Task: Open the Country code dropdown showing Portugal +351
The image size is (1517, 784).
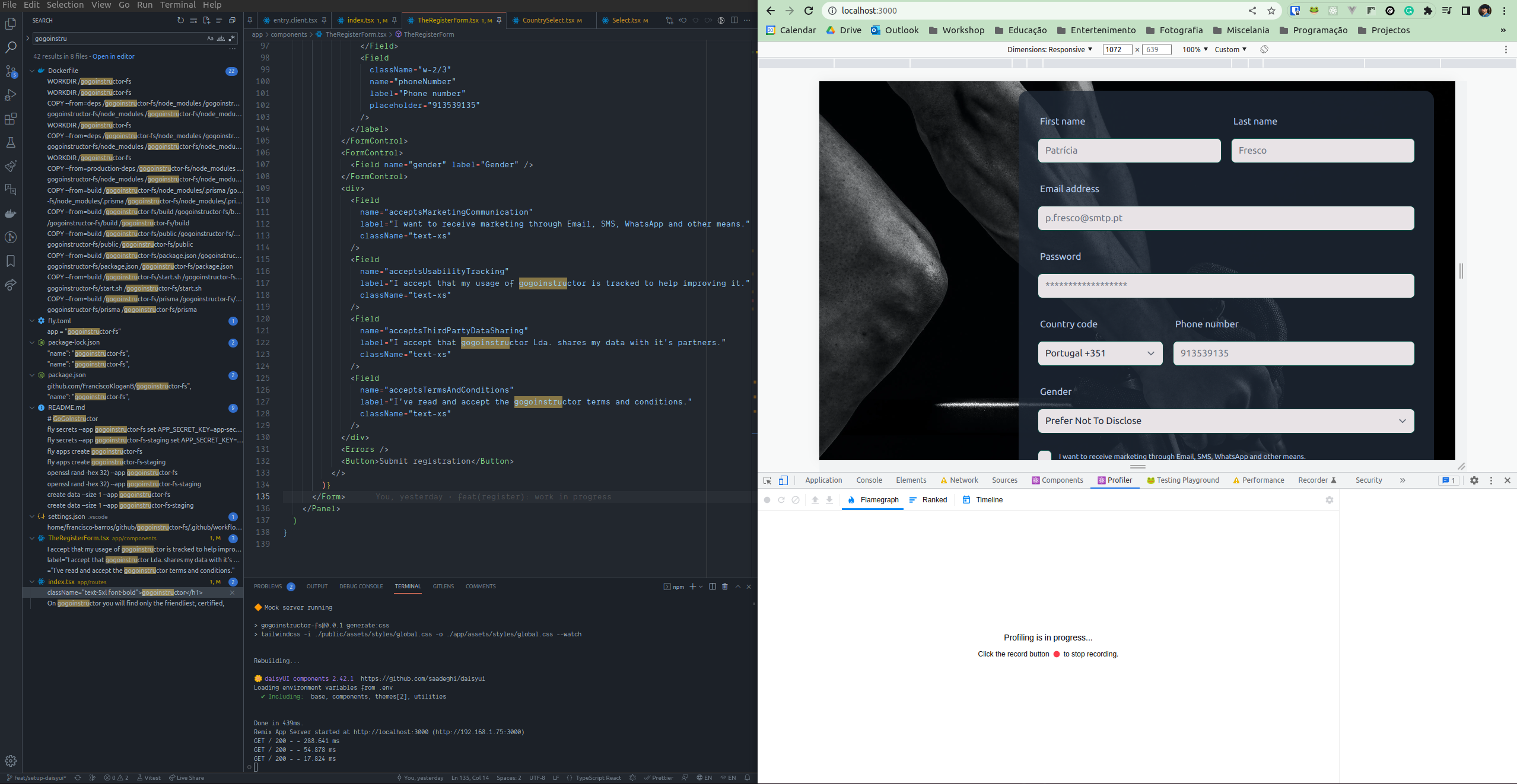Action: (1100, 353)
